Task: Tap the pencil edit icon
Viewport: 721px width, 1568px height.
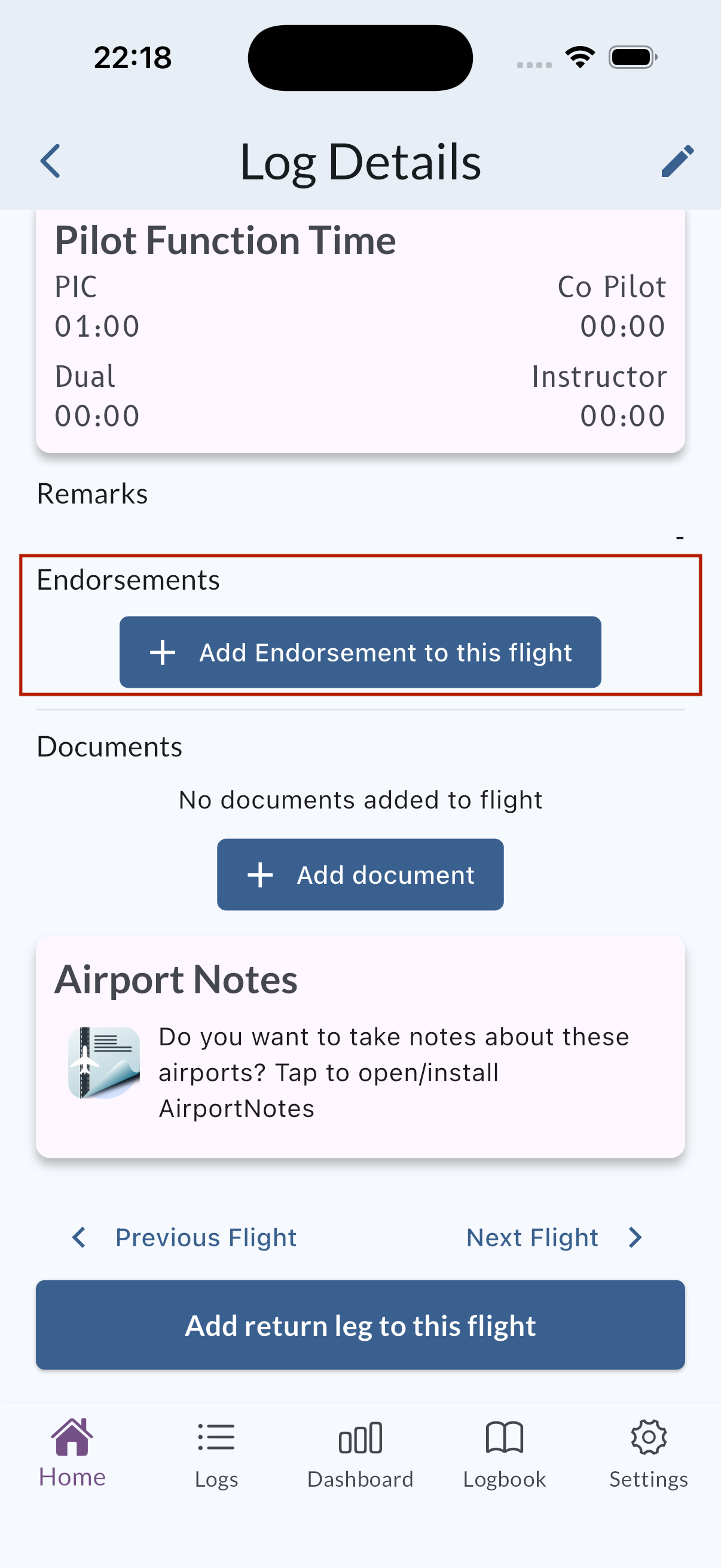Action: (677, 161)
